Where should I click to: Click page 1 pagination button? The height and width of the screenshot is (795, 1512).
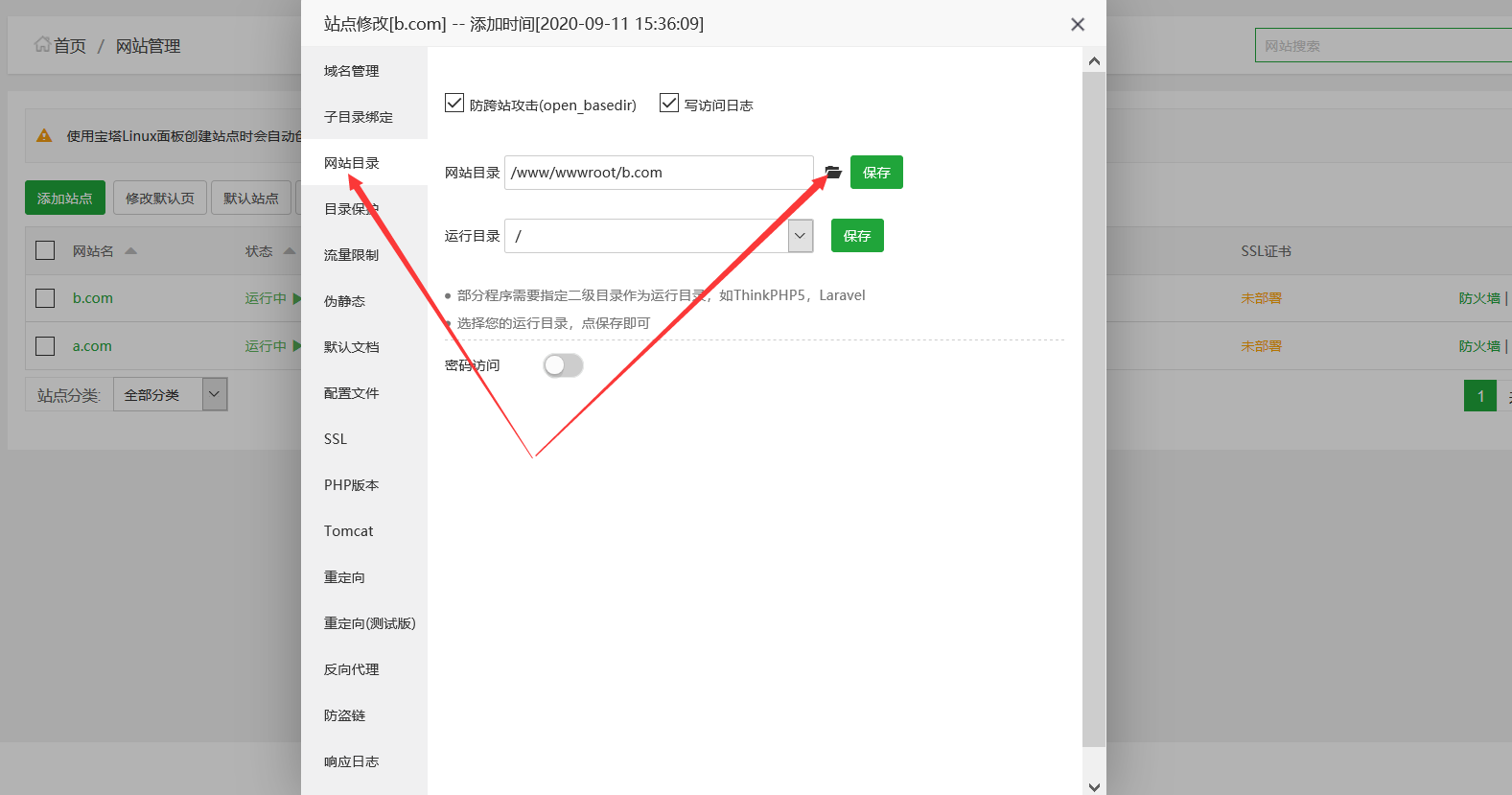[1480, 396]
